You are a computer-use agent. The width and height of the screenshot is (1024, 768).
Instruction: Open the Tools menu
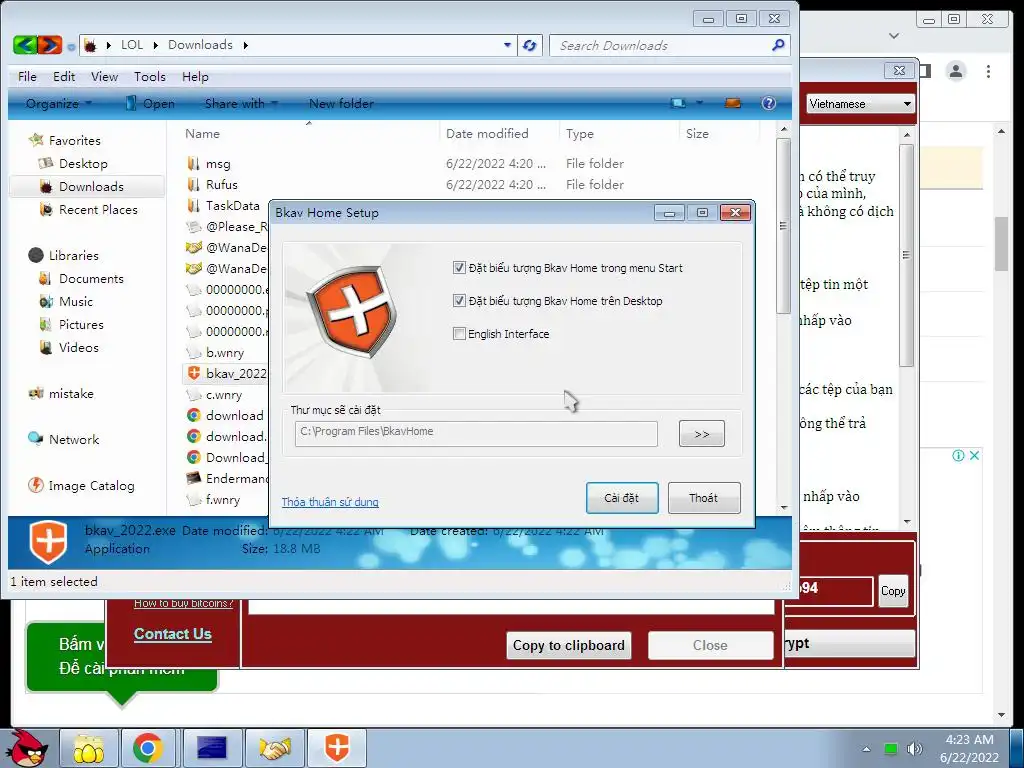tap(150, 76)
